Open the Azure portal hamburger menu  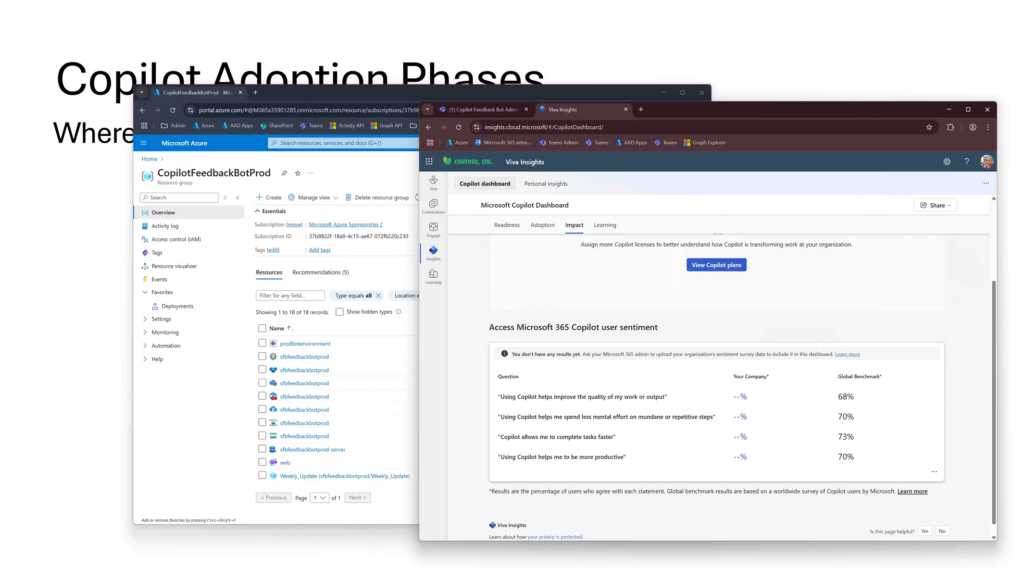(144, 143)
